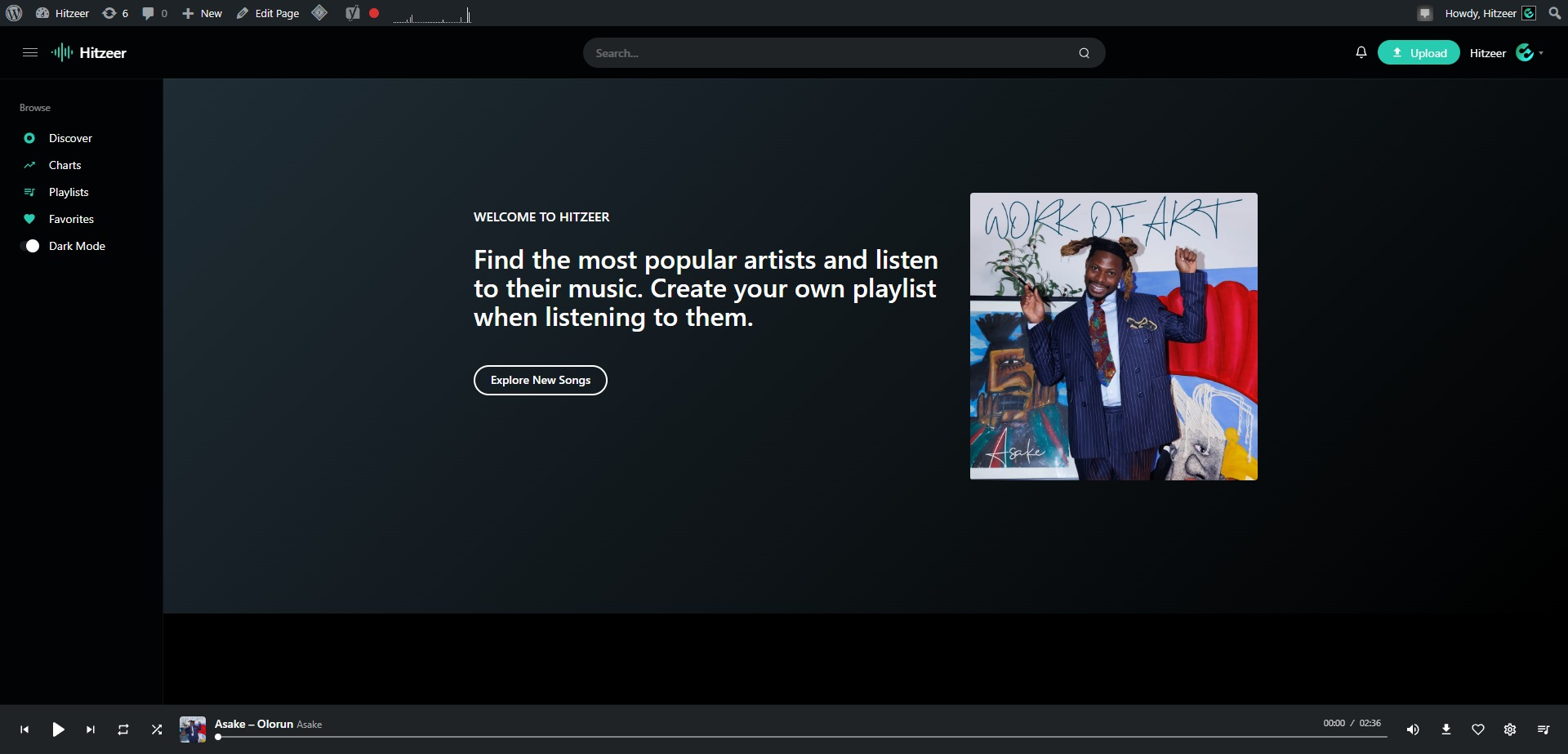This screenshot has height=754, width=1568.
Task: Click the Asake artist name in player
Action: coord(310,725)
